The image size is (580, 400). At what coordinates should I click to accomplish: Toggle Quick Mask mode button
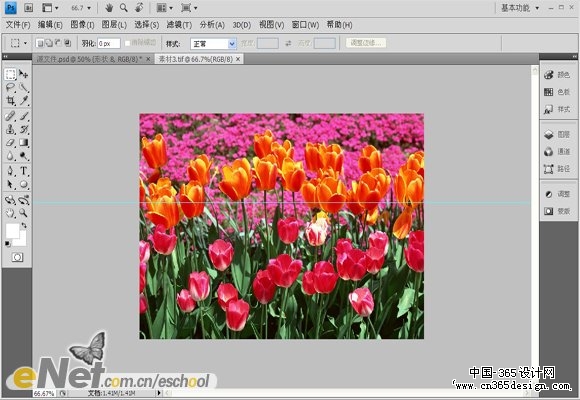coord(17,257)
